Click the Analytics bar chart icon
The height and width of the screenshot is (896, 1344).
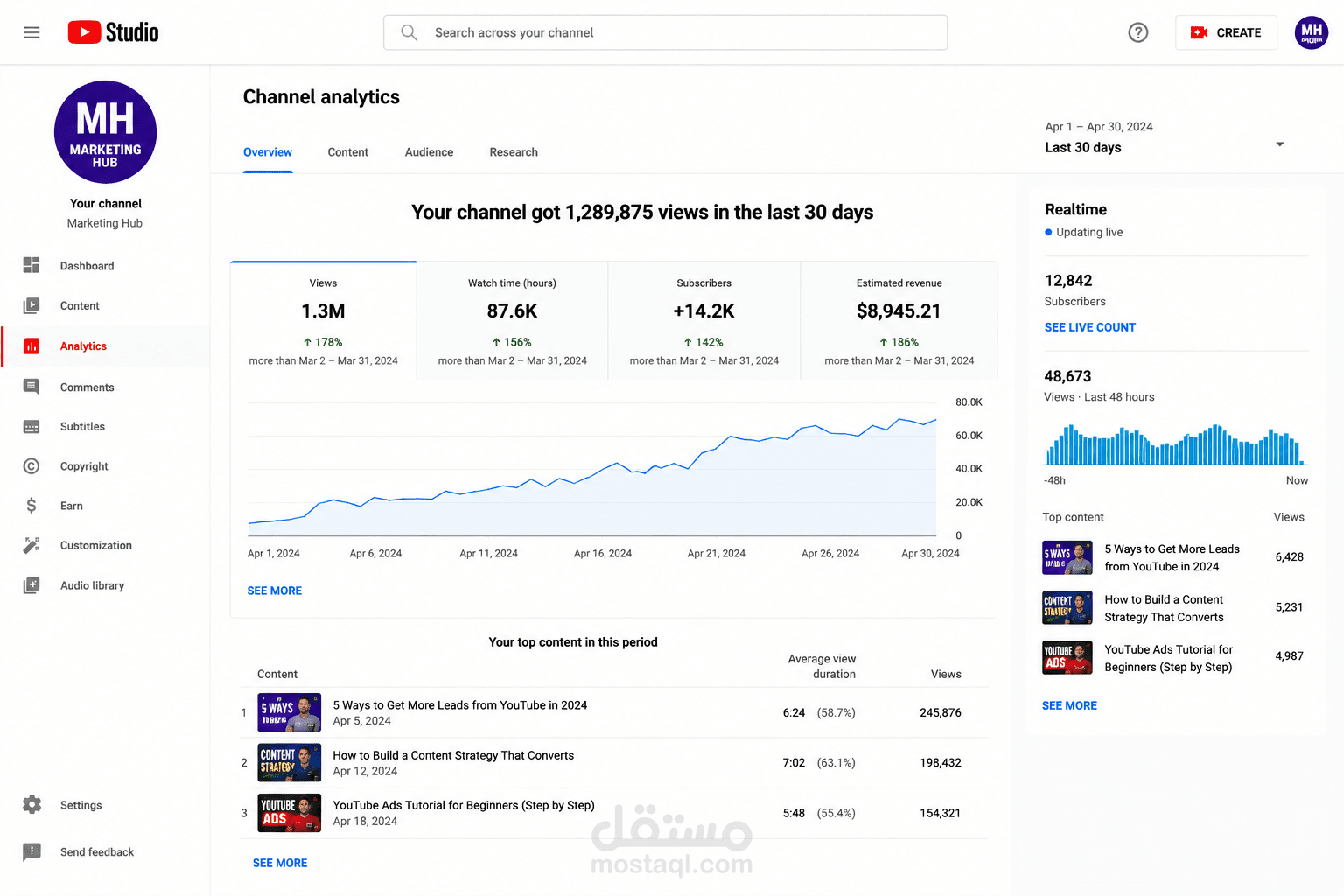point(31,346)
